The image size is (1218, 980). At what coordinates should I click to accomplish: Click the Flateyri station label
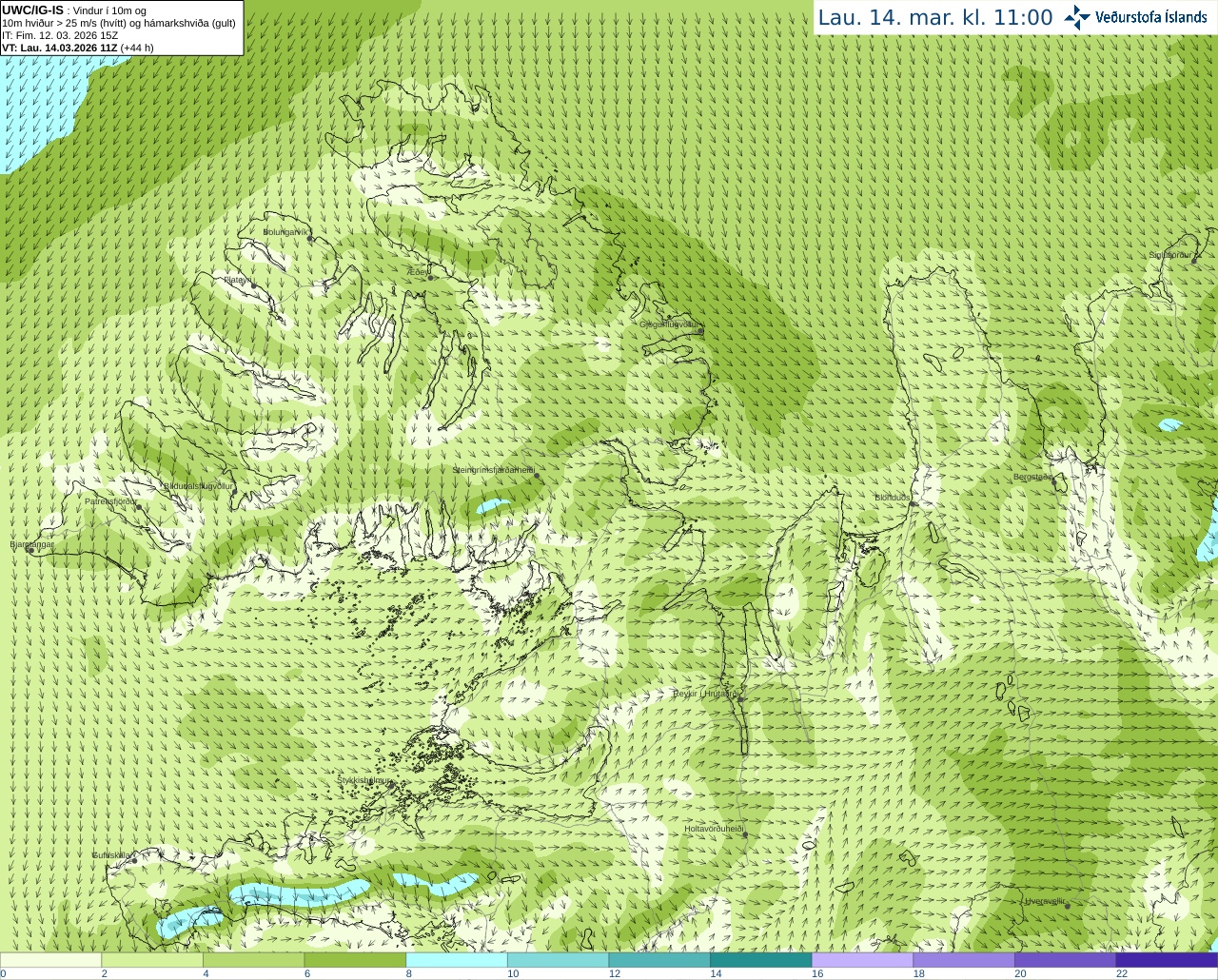point(237,280)
